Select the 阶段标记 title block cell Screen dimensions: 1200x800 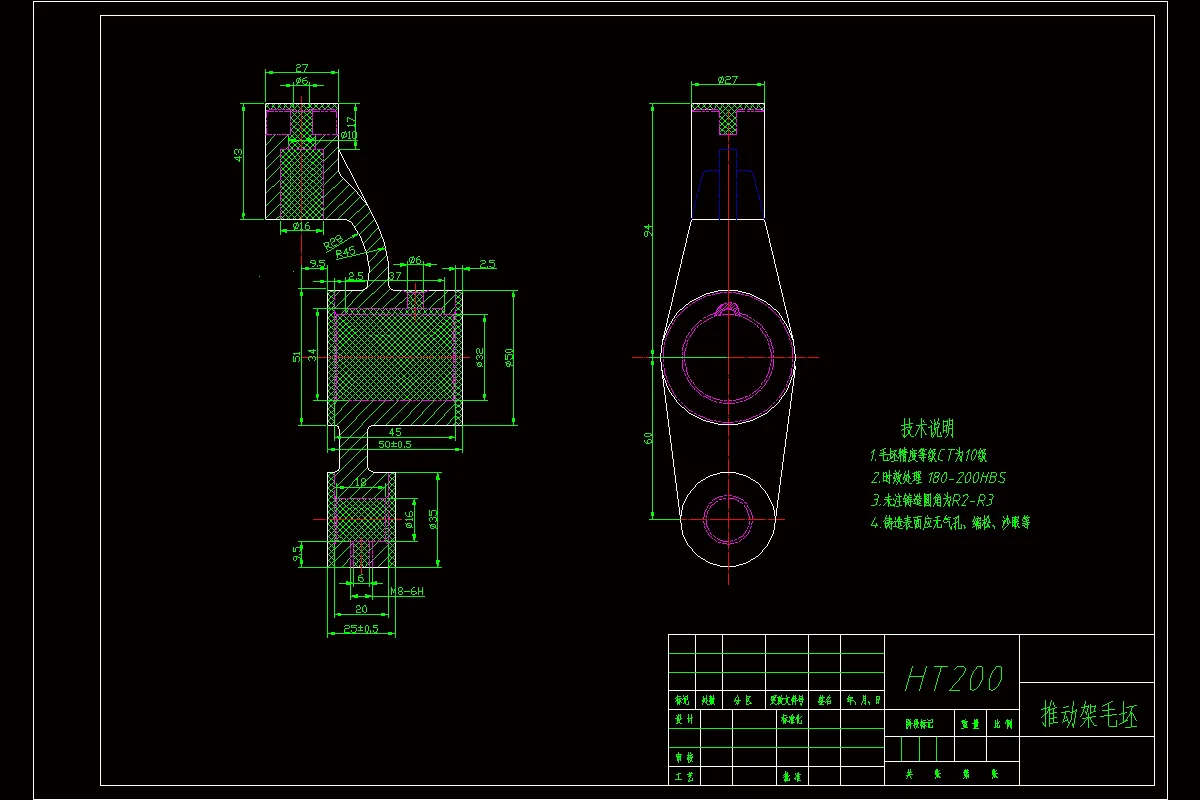click(x=920, y=724)
